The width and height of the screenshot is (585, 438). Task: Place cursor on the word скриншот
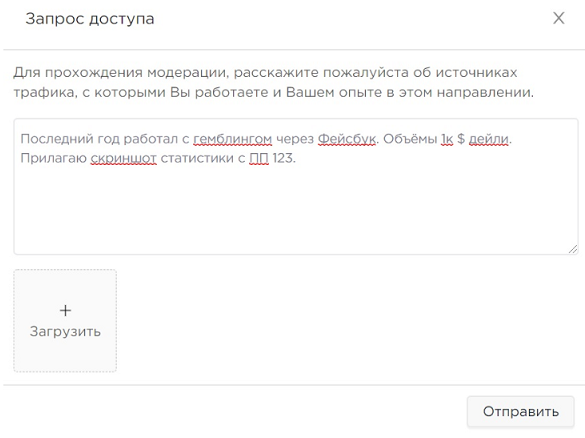point(123,158)
